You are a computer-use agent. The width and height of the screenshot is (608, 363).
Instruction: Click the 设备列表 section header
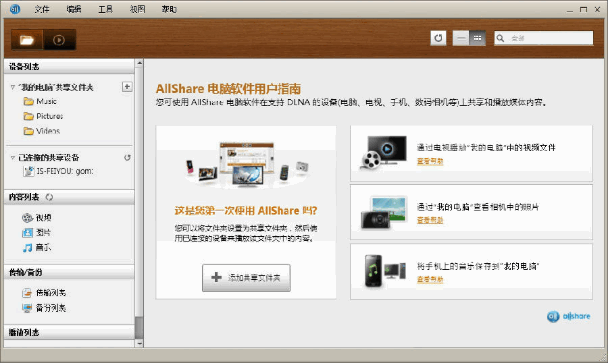69,66
